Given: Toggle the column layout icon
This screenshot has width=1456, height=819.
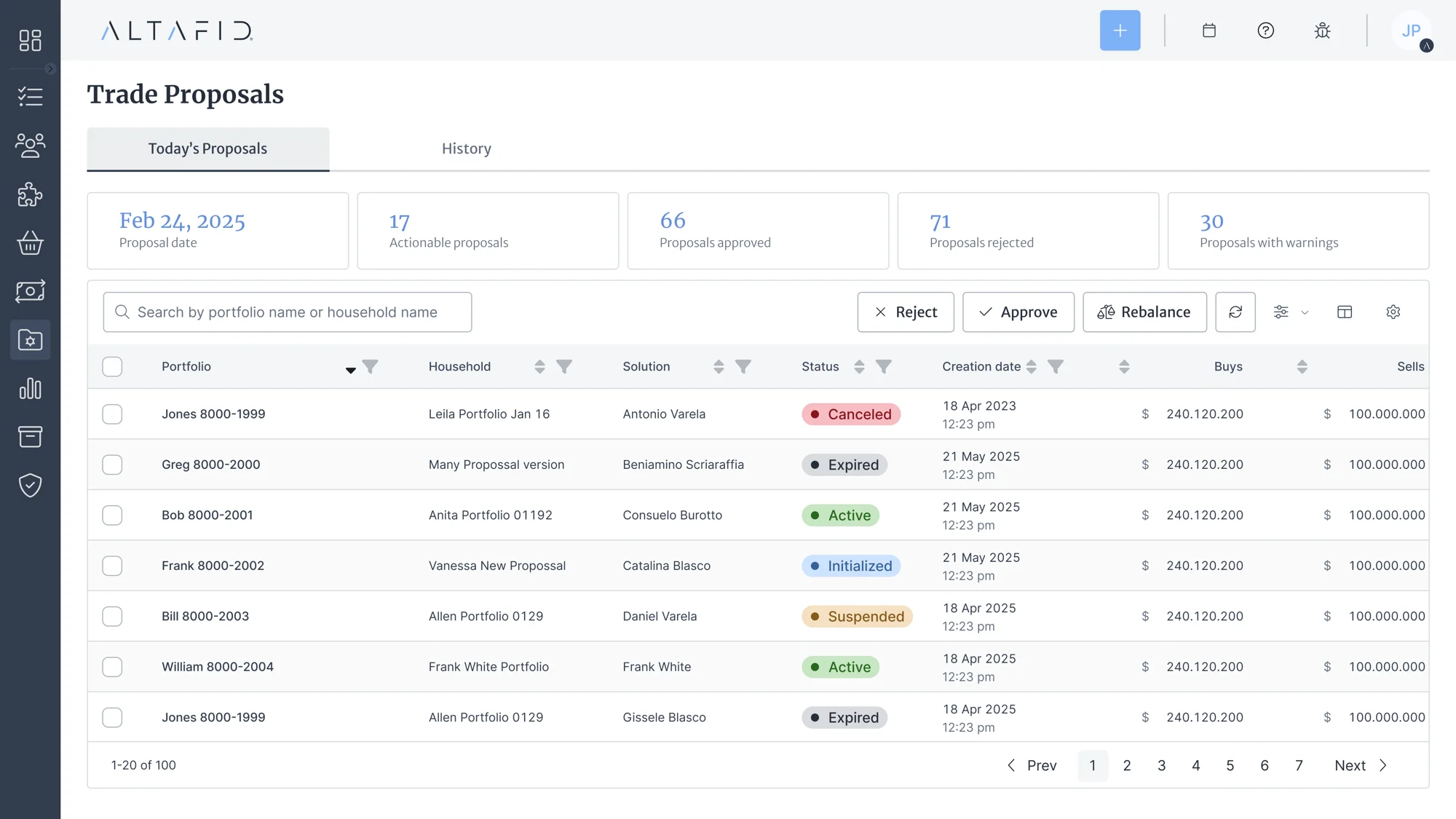Looking at the screenshot, I should (x=1345, y=312).
